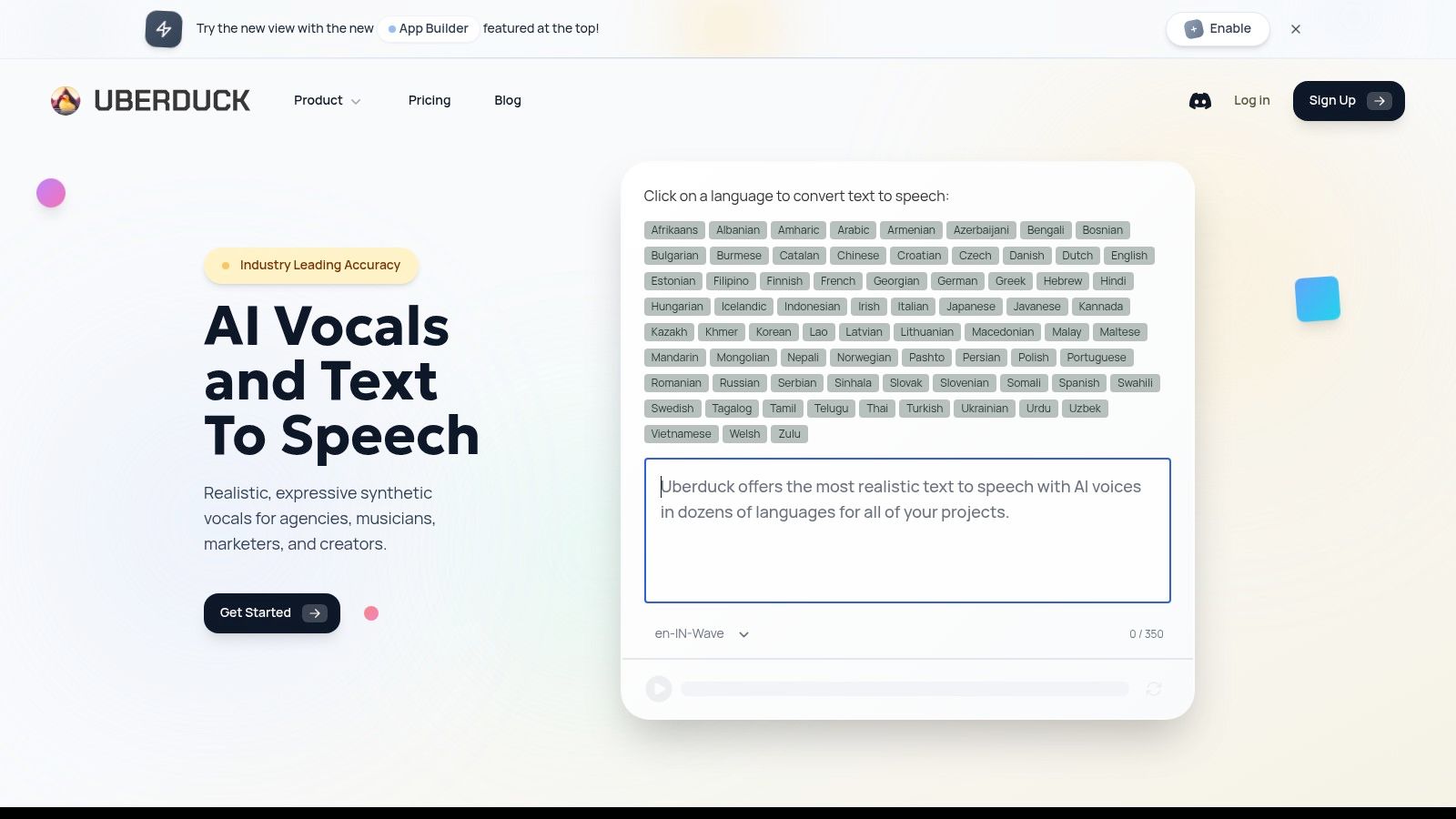
Task: Choose the Icelandic language tag
Action: coord(743,307)
